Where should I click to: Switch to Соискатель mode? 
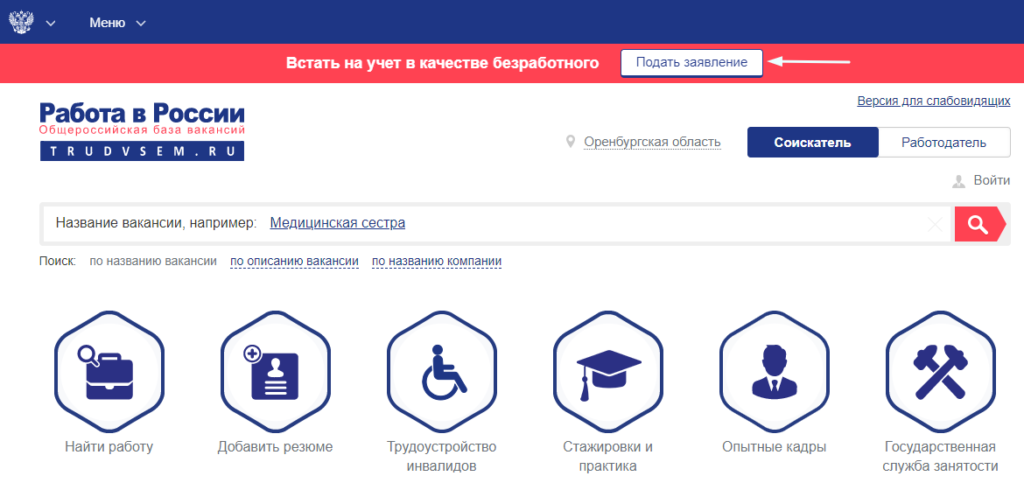[x=812, y=142]
